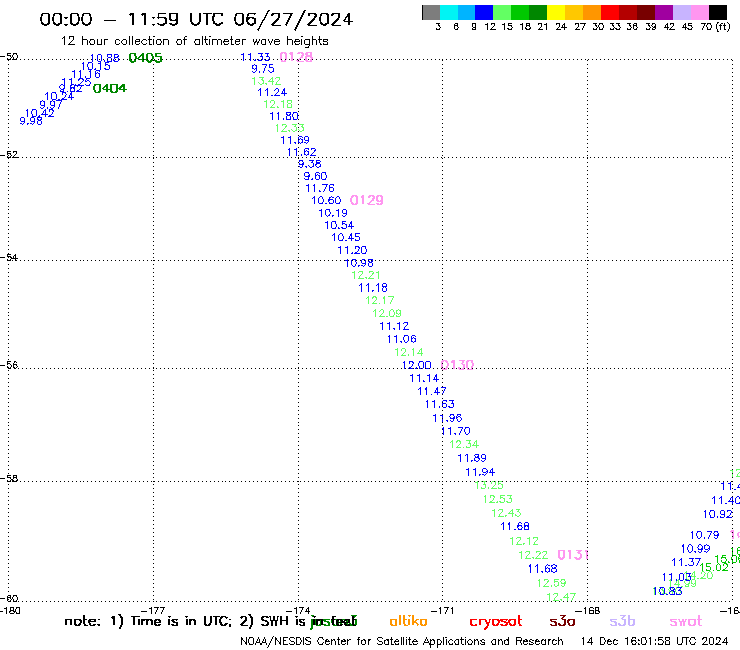Image resolution: width=740 pixels, height=650 pixels.
Task: Click the wave height value 11.96
Action: 447,418
